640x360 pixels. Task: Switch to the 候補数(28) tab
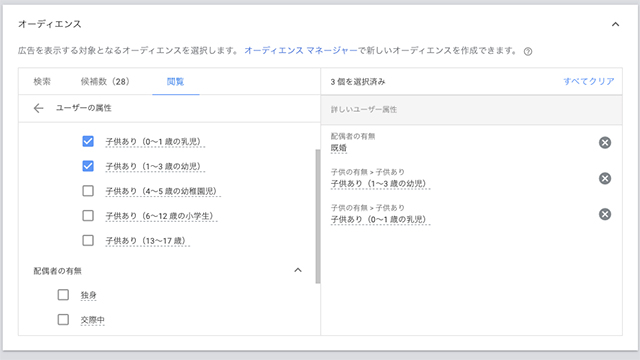pyautogui.click(x=105, y=82)
